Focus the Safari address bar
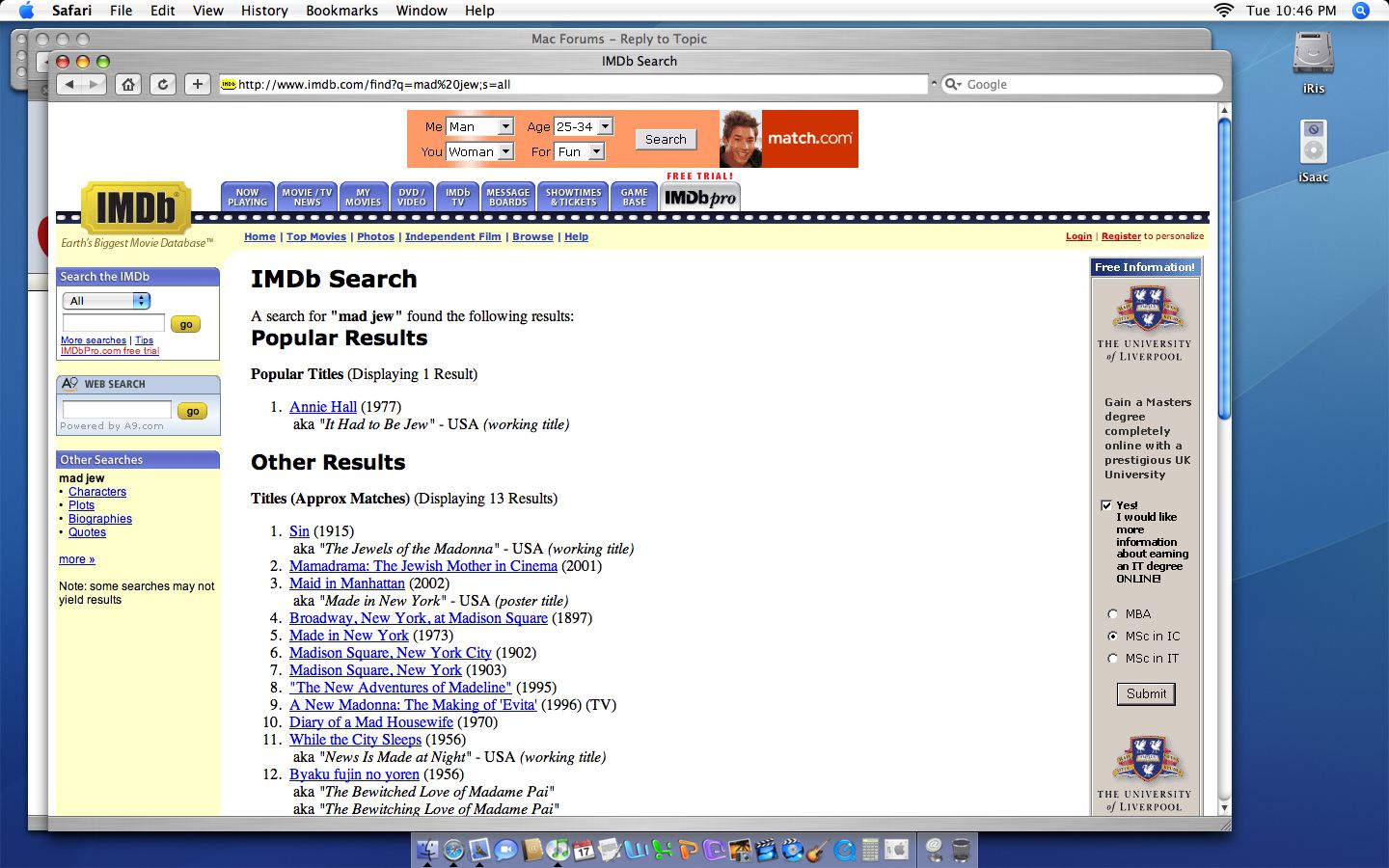 [x=574, y=84]
